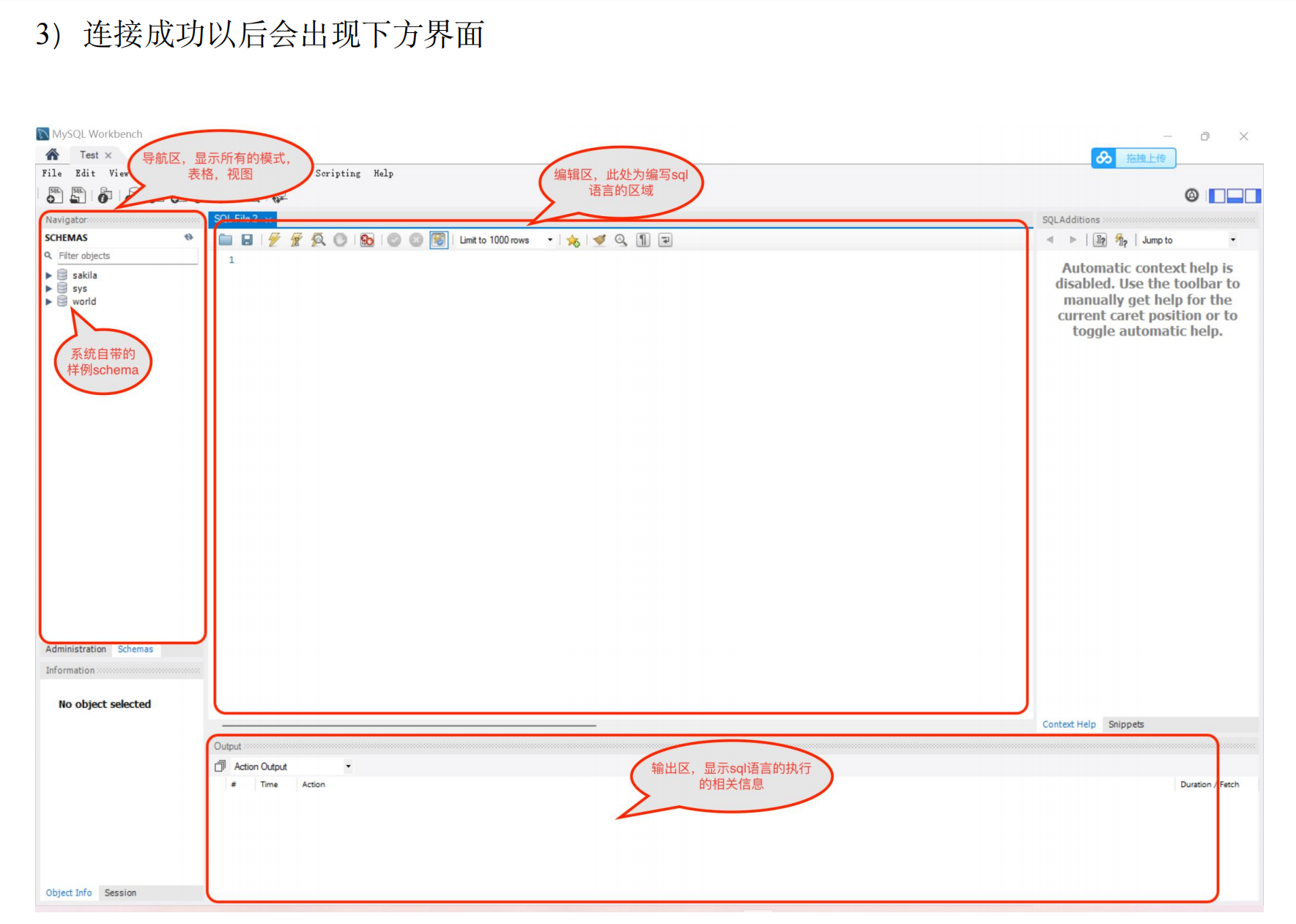The height and width of the screenshot is (924, 1296).
Task: Select the sakila schema row
Action: (x=84, y=276)
